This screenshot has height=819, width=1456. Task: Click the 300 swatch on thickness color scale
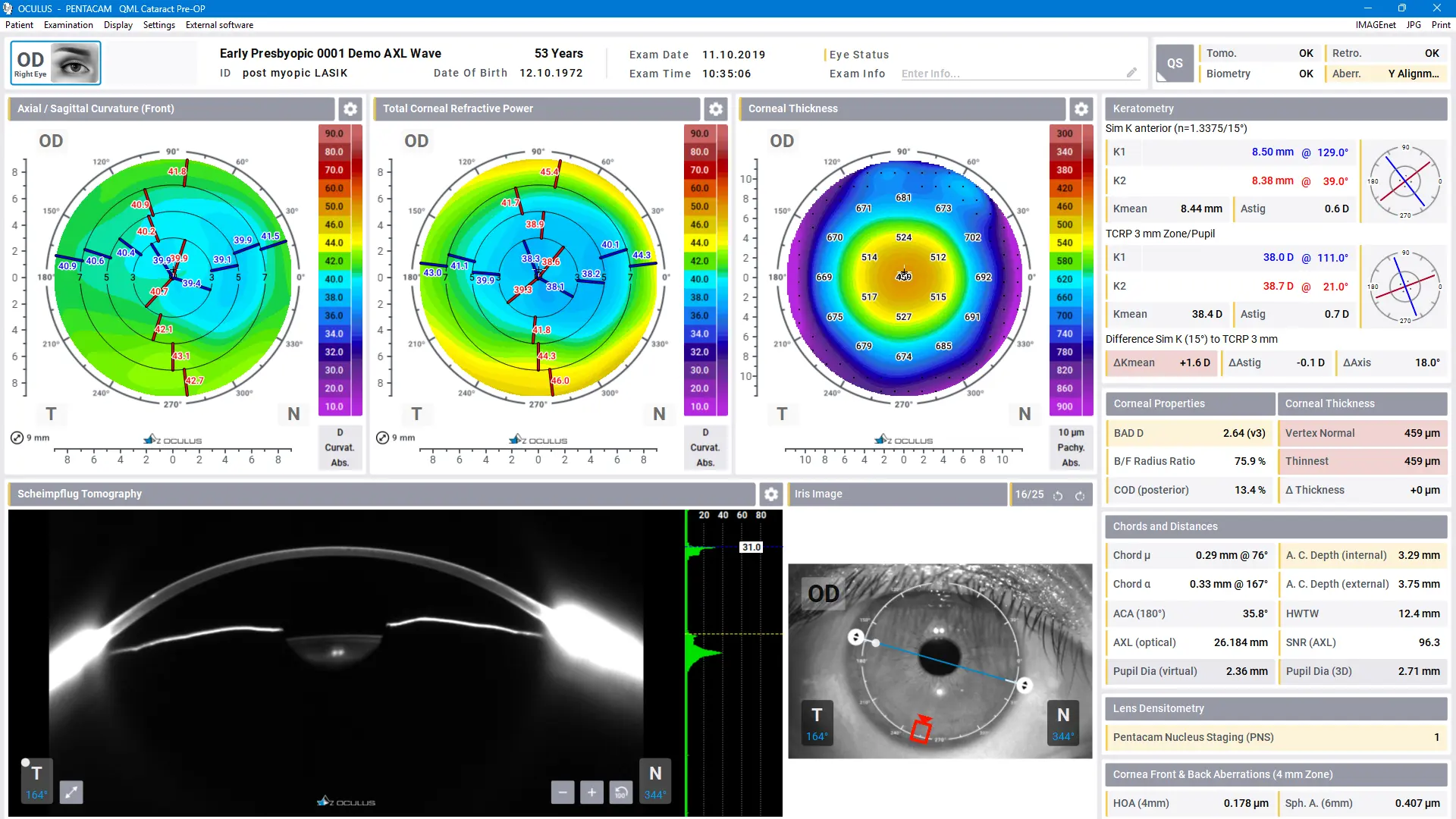click(x=1065, y=133)
